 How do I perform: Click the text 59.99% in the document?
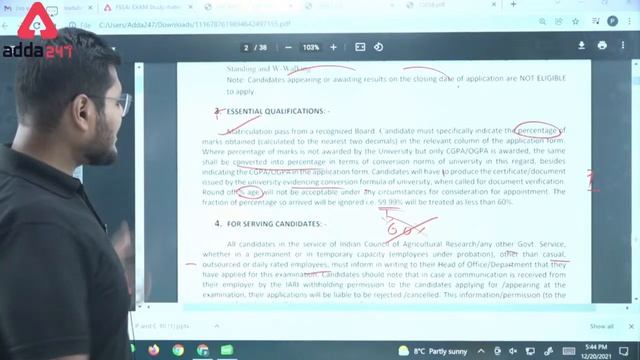[x=390, y=202]
